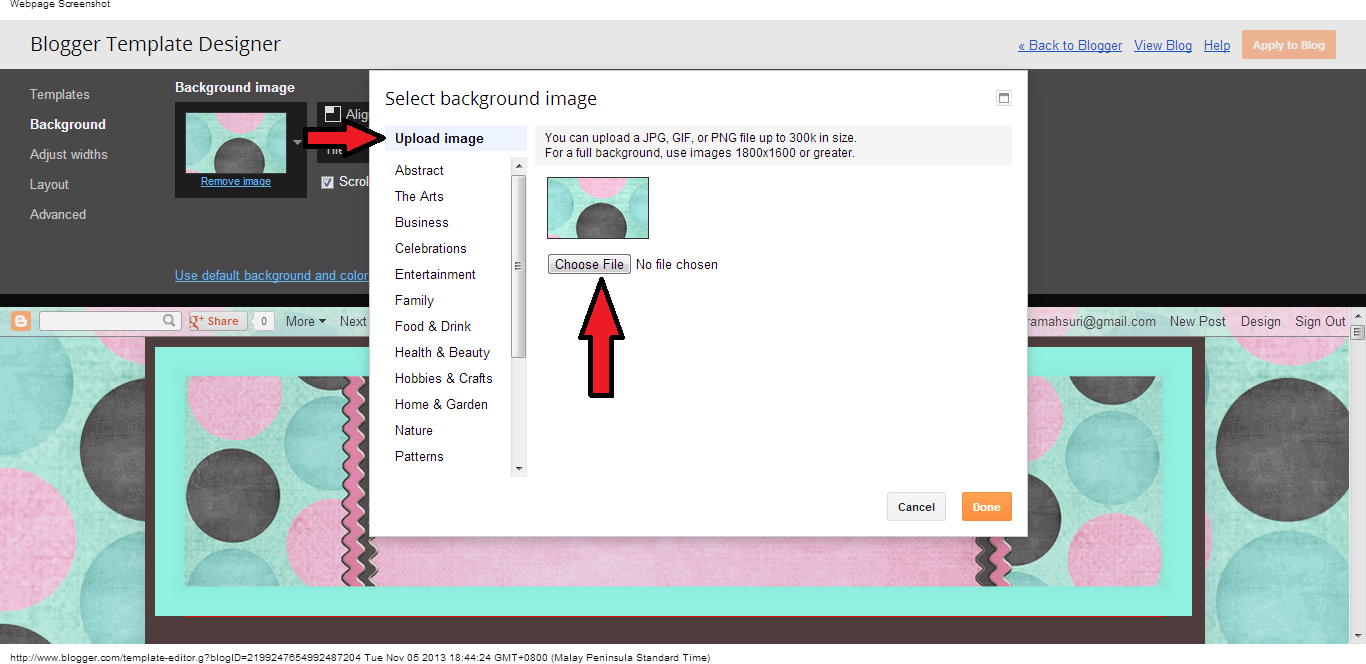Click the uploaded image thumbnail in dialog
The width and height of the screenshot is (1366, 664).
click(x=598, y=208)
